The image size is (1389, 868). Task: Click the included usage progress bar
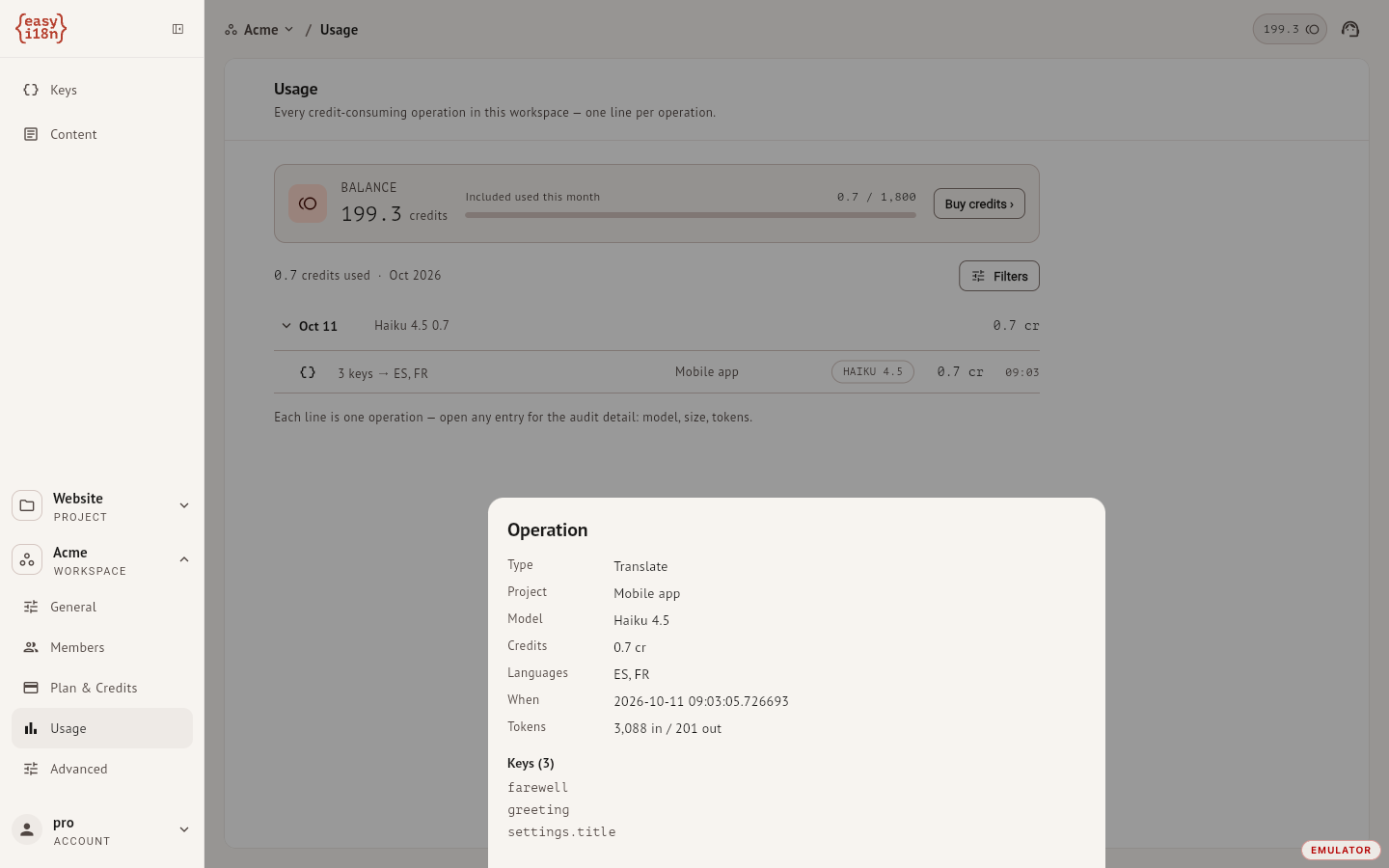pyautogui.click(x=691, y=215)
